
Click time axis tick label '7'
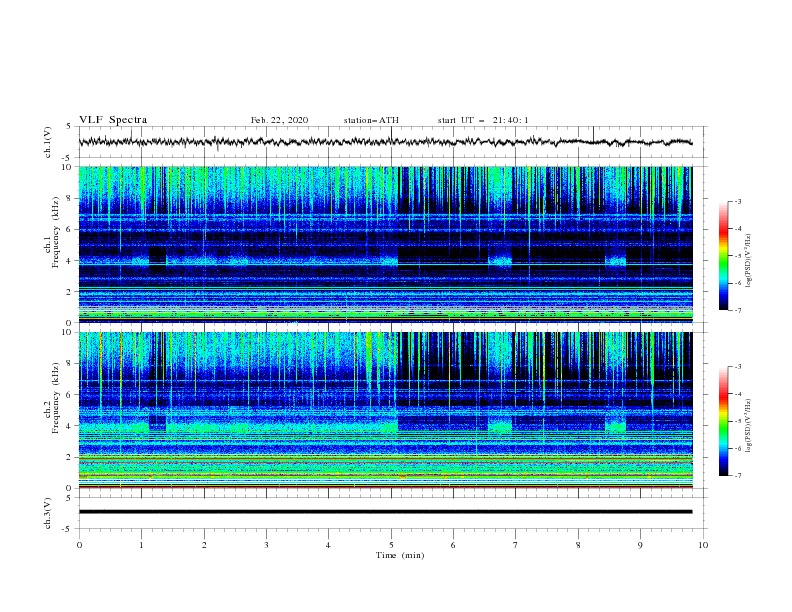(516, 545)
